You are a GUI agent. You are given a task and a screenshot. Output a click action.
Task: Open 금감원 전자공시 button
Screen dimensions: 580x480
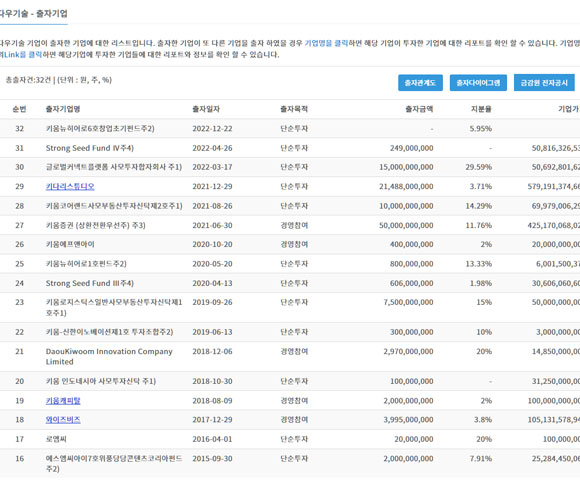click(x=544, y=83)
